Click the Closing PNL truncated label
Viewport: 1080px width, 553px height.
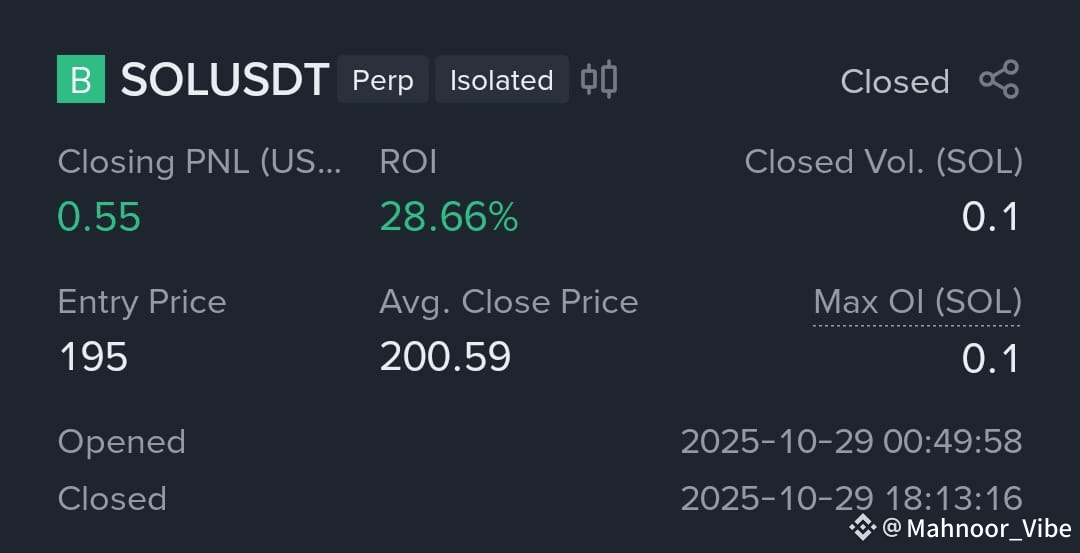tap(200, 163)
